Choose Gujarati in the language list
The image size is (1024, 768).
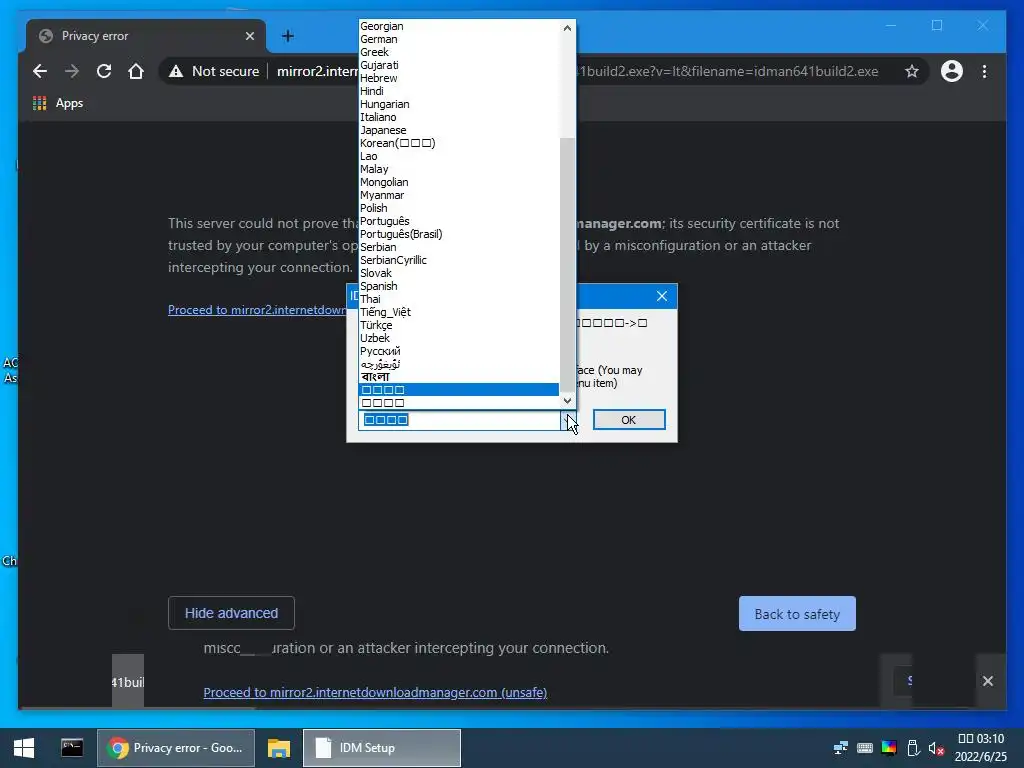tap(458, 65)
